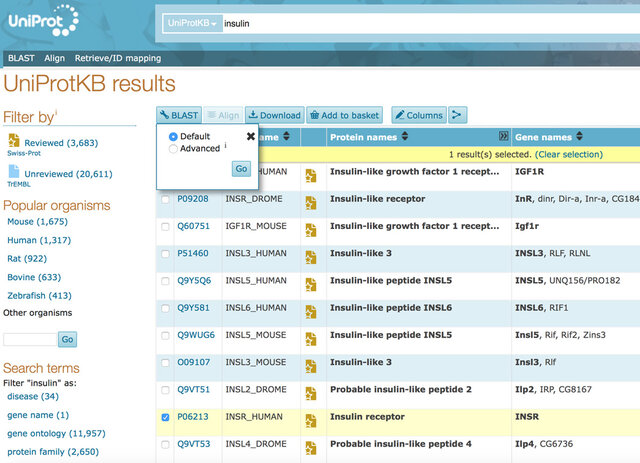Click Go beside Other organisms field
The image size is (640, 463).
[x=67, y=339]
